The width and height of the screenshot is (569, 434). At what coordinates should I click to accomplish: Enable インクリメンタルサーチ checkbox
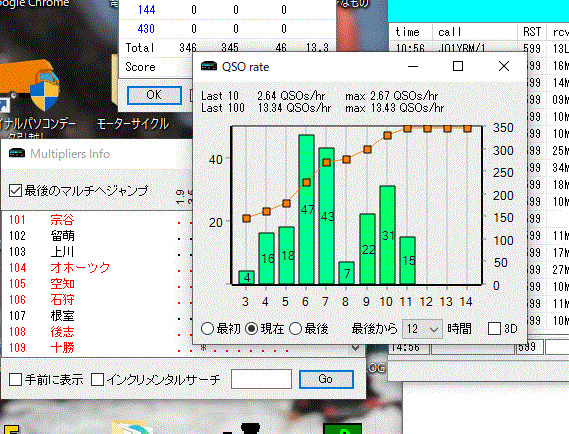pyautogui.click(x=97, y=380)
